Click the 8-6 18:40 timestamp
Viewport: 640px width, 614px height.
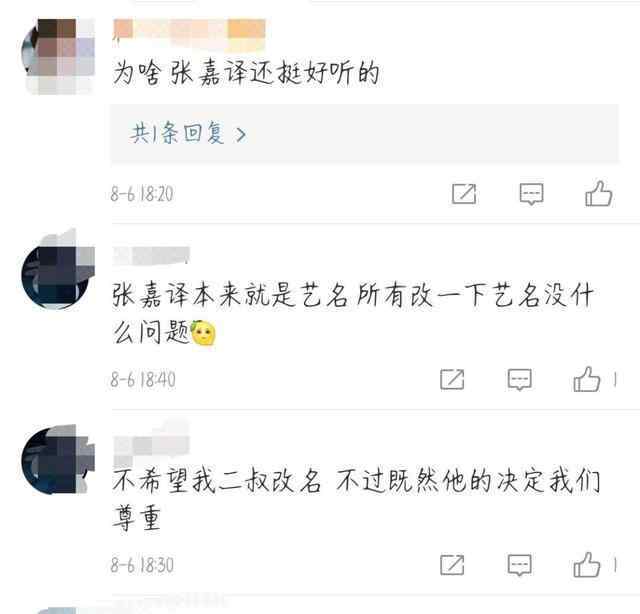pos(143,380)
